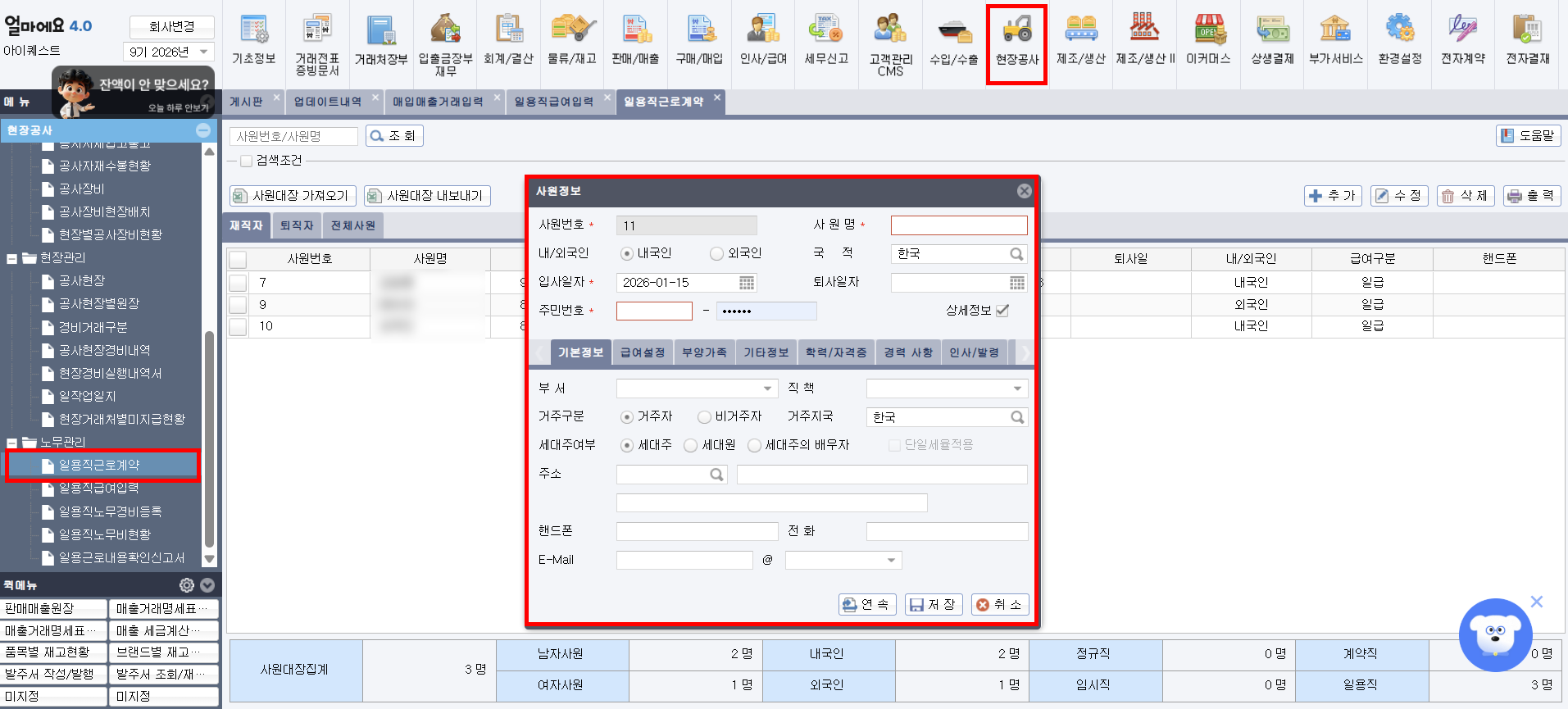Open the 상생결제 icon
1568x709 pixels.
point(1273,39)
